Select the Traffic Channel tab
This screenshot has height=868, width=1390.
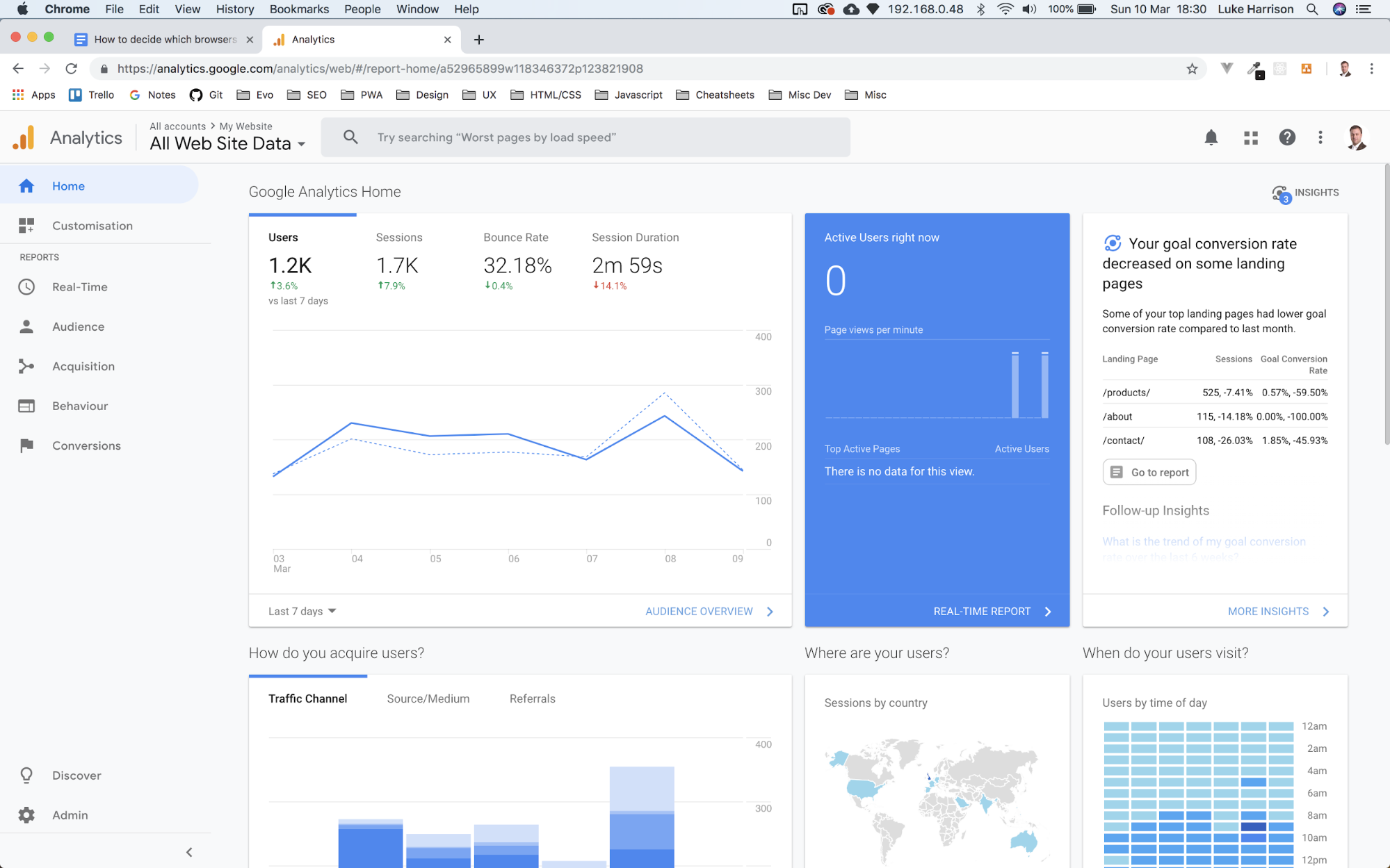(307, 698)
